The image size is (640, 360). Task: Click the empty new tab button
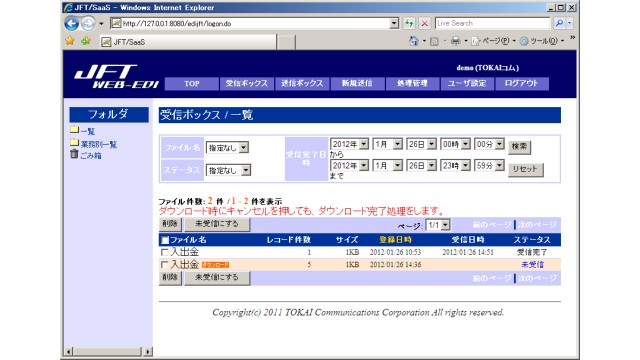(x=287, y=42)
